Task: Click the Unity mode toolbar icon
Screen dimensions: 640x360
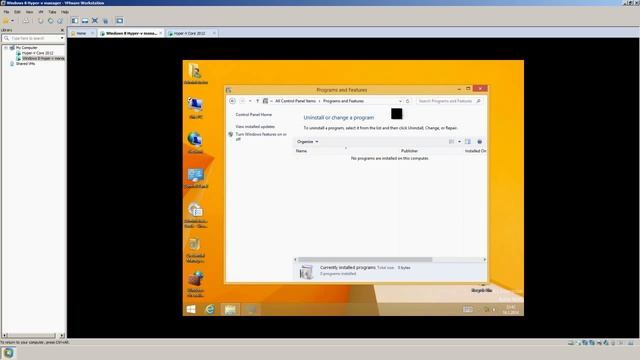Action: click(105, 20)
